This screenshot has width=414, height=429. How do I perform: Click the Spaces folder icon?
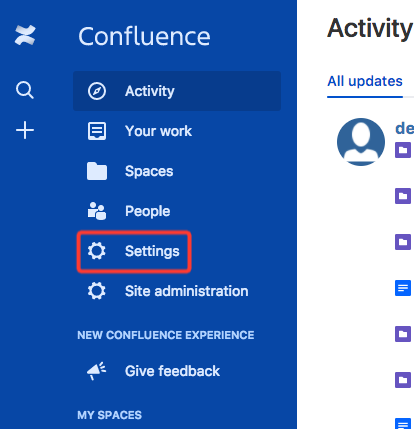[97, 171]
